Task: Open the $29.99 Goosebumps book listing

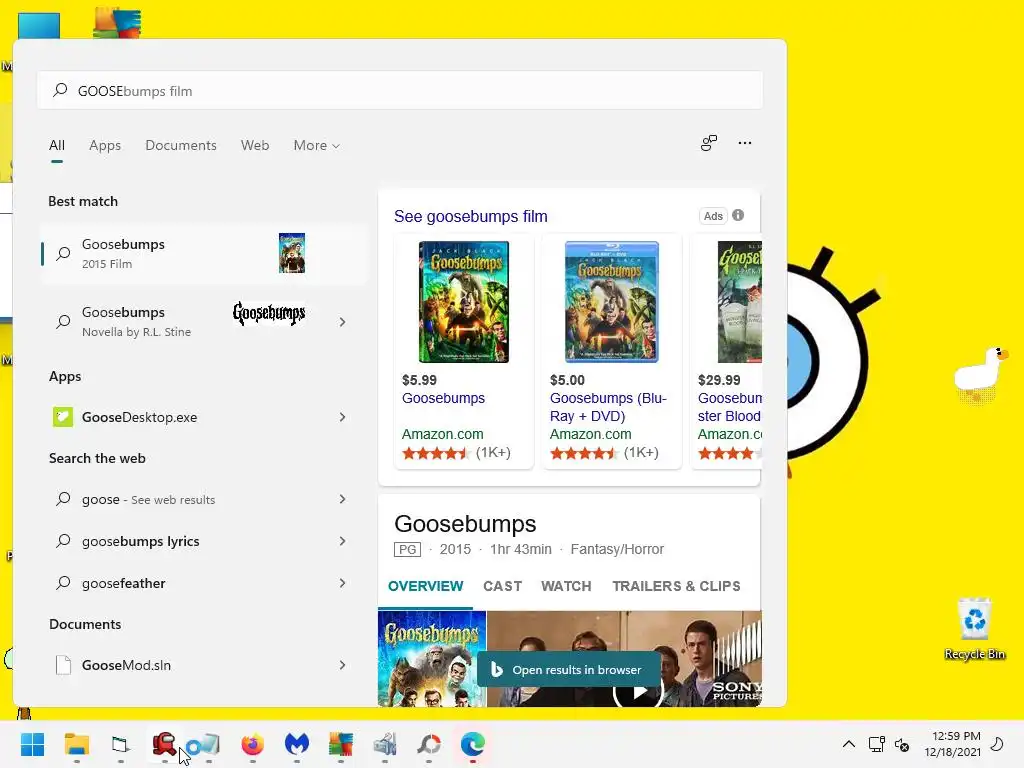Action: 728,351
